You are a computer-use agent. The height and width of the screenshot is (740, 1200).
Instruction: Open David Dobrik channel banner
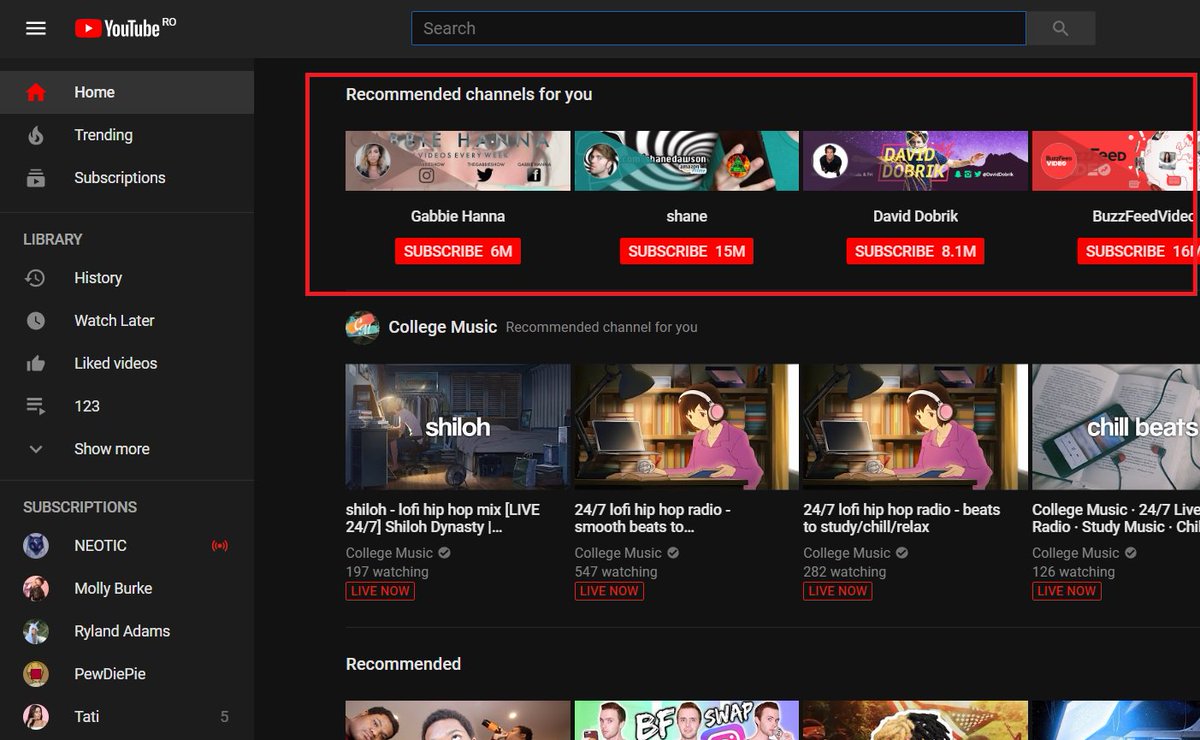click(915, 161)
